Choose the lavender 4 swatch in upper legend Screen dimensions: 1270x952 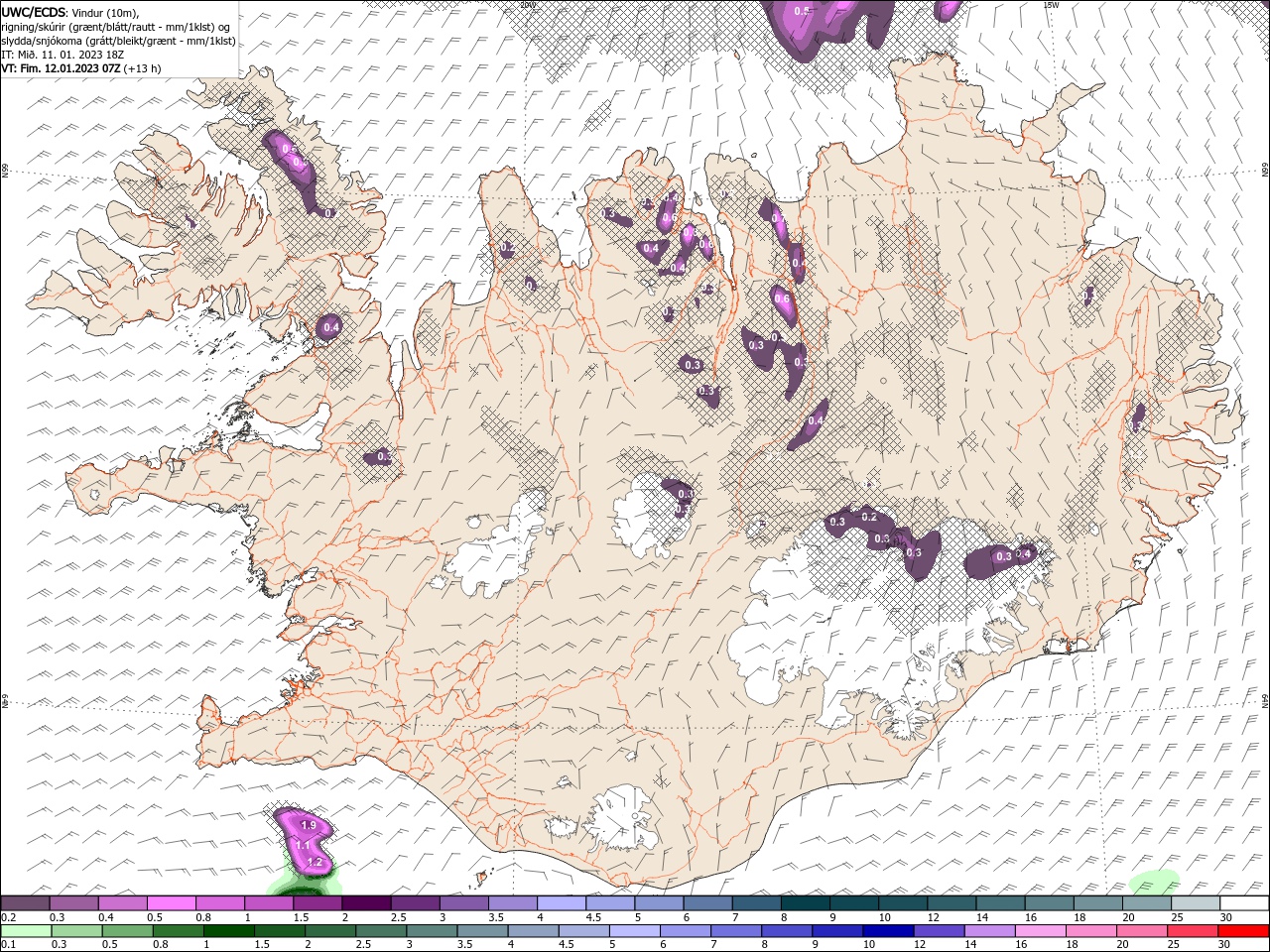pos(562,903)
